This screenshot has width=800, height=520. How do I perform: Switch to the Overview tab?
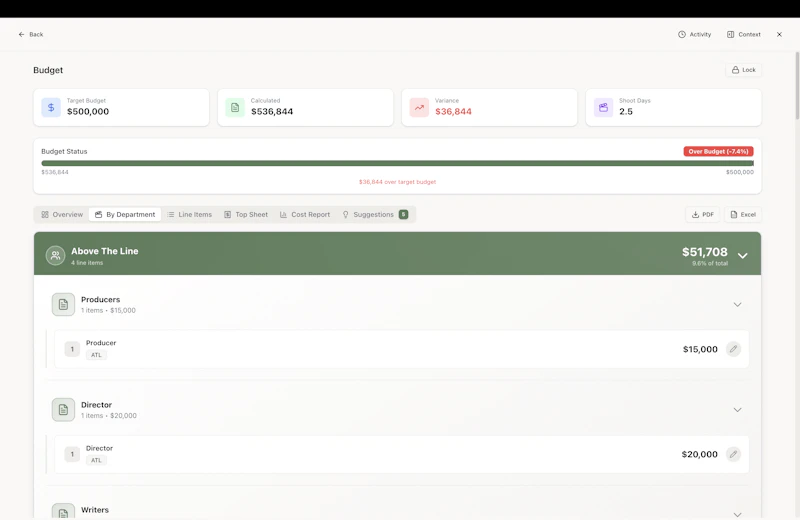click(x=62, y=214)
